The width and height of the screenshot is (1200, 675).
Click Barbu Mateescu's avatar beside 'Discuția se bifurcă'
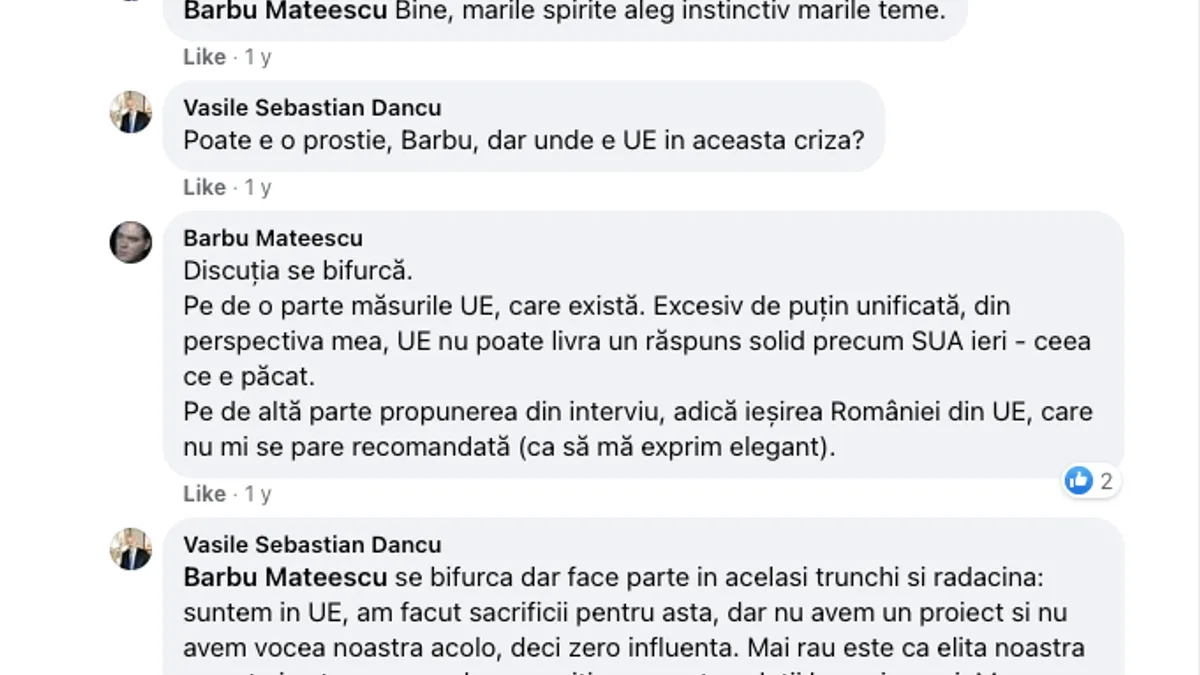[131, 242]
